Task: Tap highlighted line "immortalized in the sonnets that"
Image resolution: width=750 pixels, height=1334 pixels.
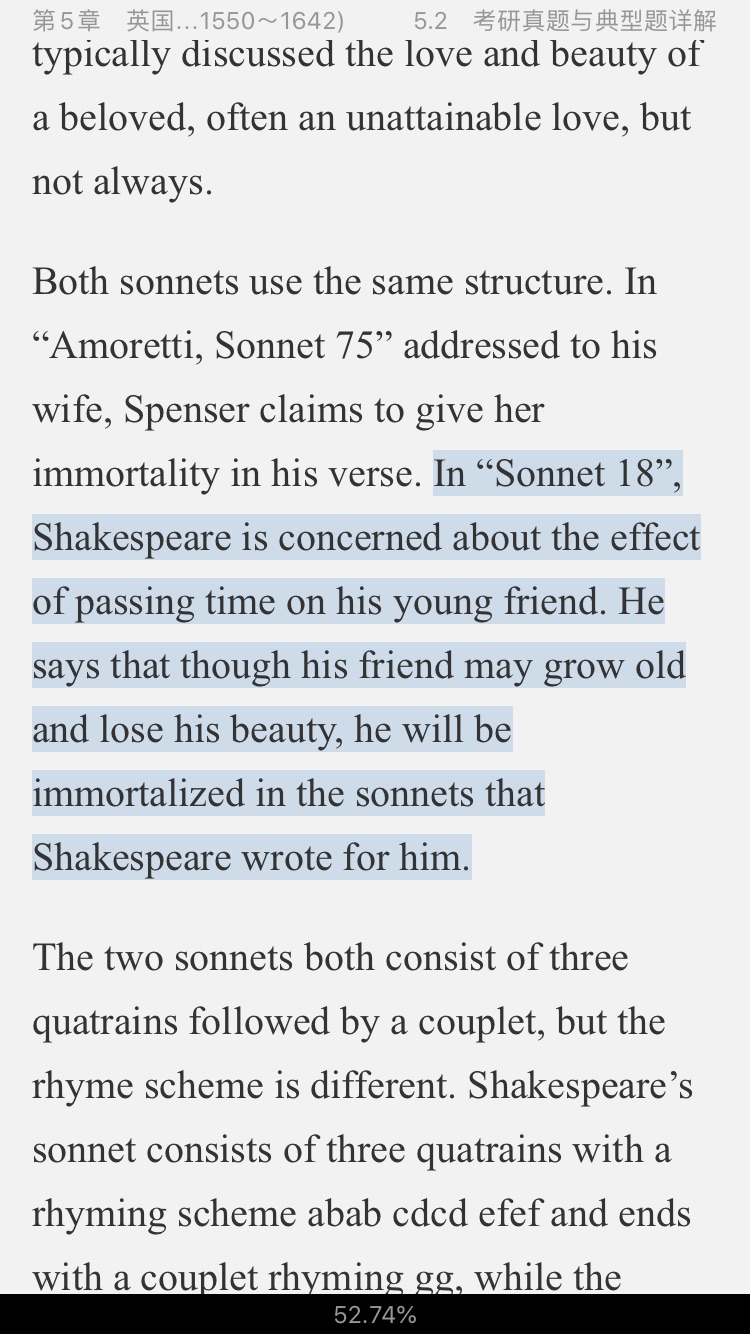Action: 289,794
